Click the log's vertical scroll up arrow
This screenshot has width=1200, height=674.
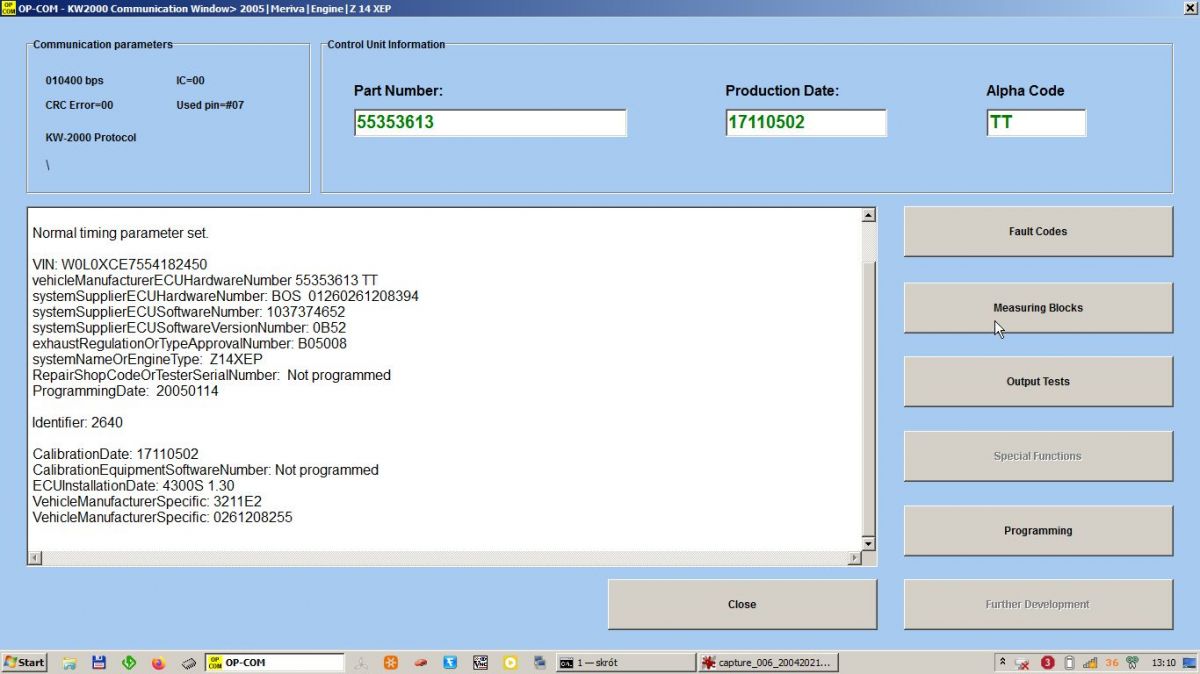click(868, 215)
